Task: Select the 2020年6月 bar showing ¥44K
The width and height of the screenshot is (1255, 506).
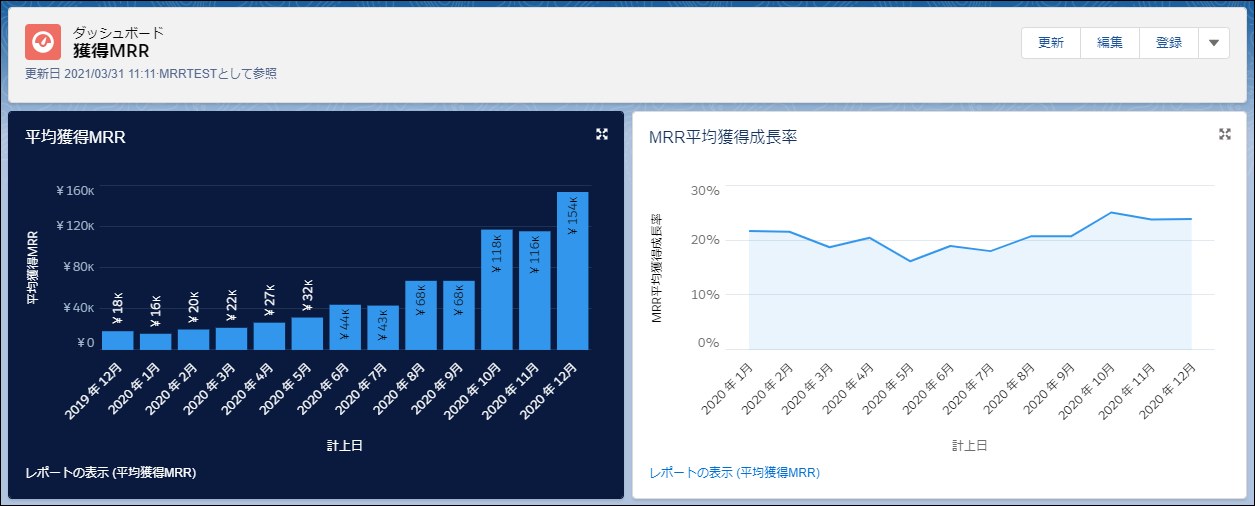Action: 345,327
